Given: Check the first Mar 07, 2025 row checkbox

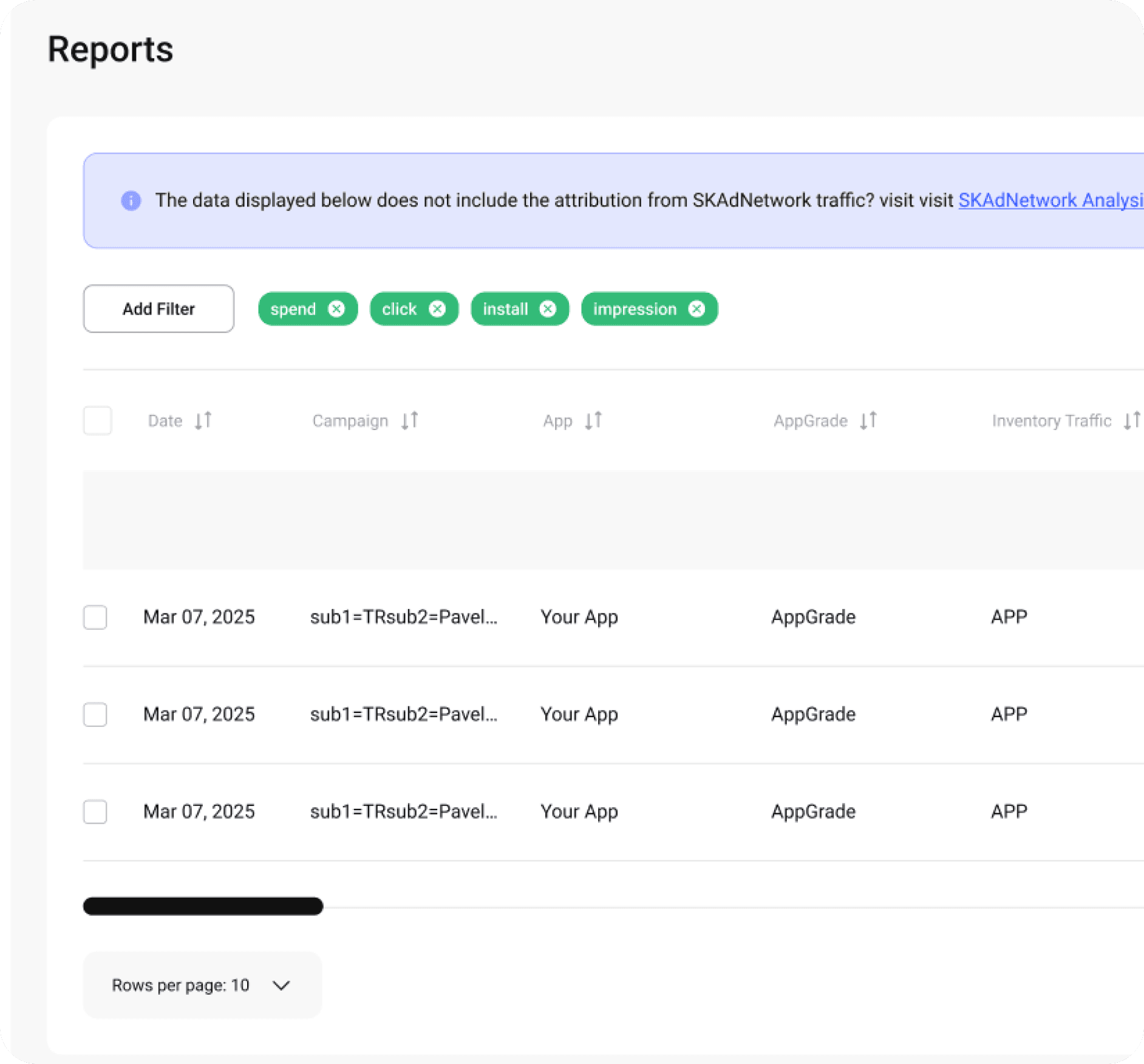Looking at the screenshot, I should coord(95,617).
